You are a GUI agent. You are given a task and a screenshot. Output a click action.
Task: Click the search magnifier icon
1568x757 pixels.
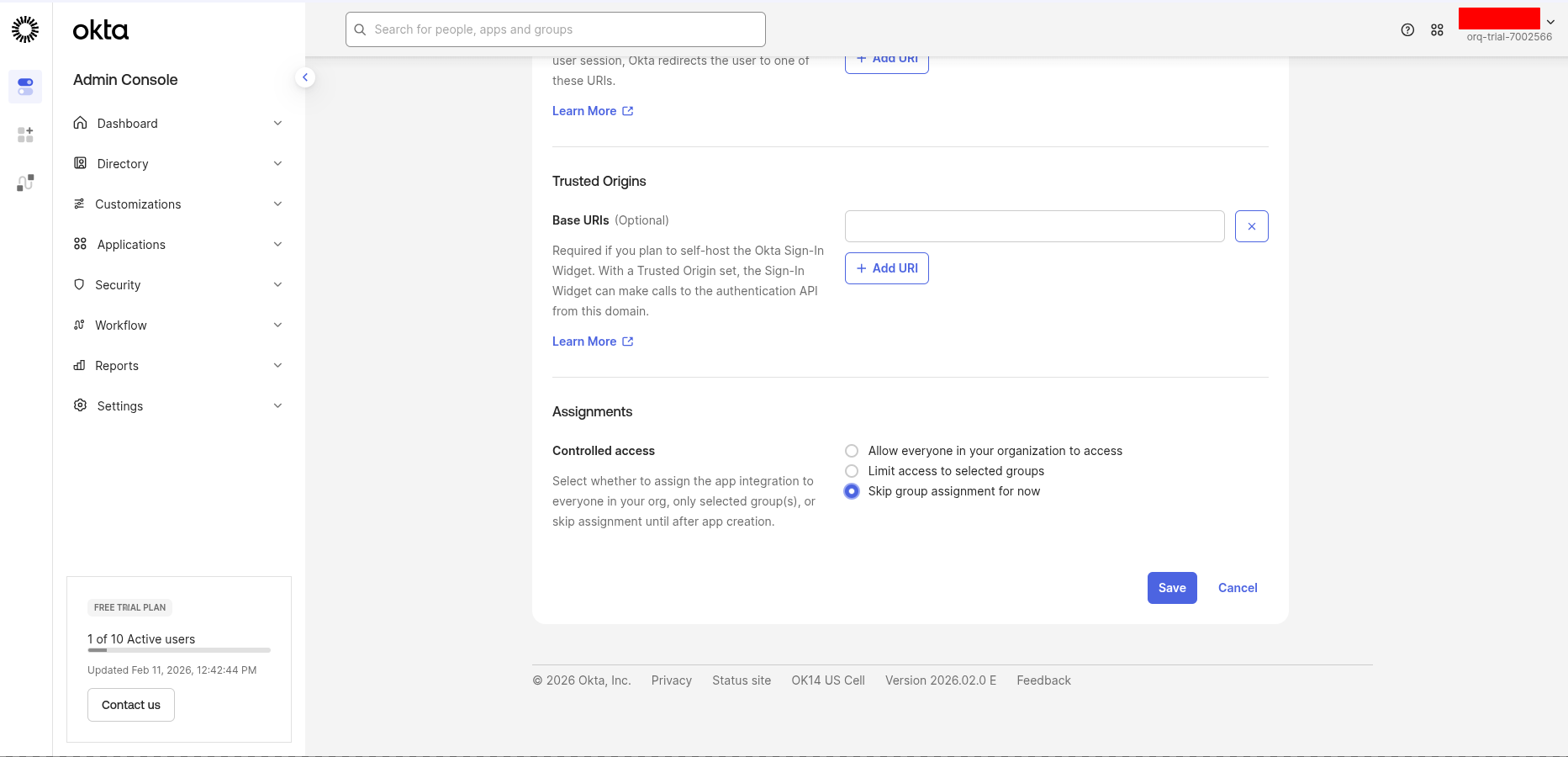pos(360,29)
